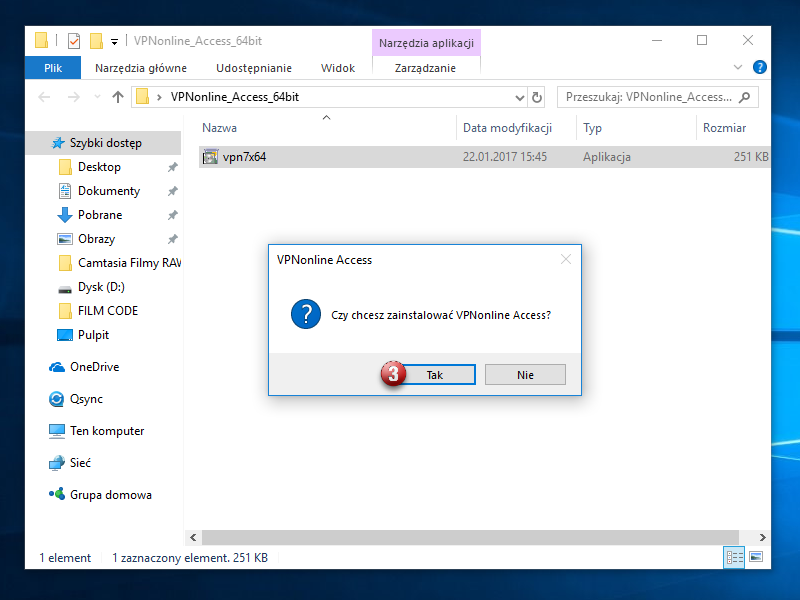Screen dimensions: 800x600
Task: Click the horizontal scrollbar thumb
Action: point(470,537)
